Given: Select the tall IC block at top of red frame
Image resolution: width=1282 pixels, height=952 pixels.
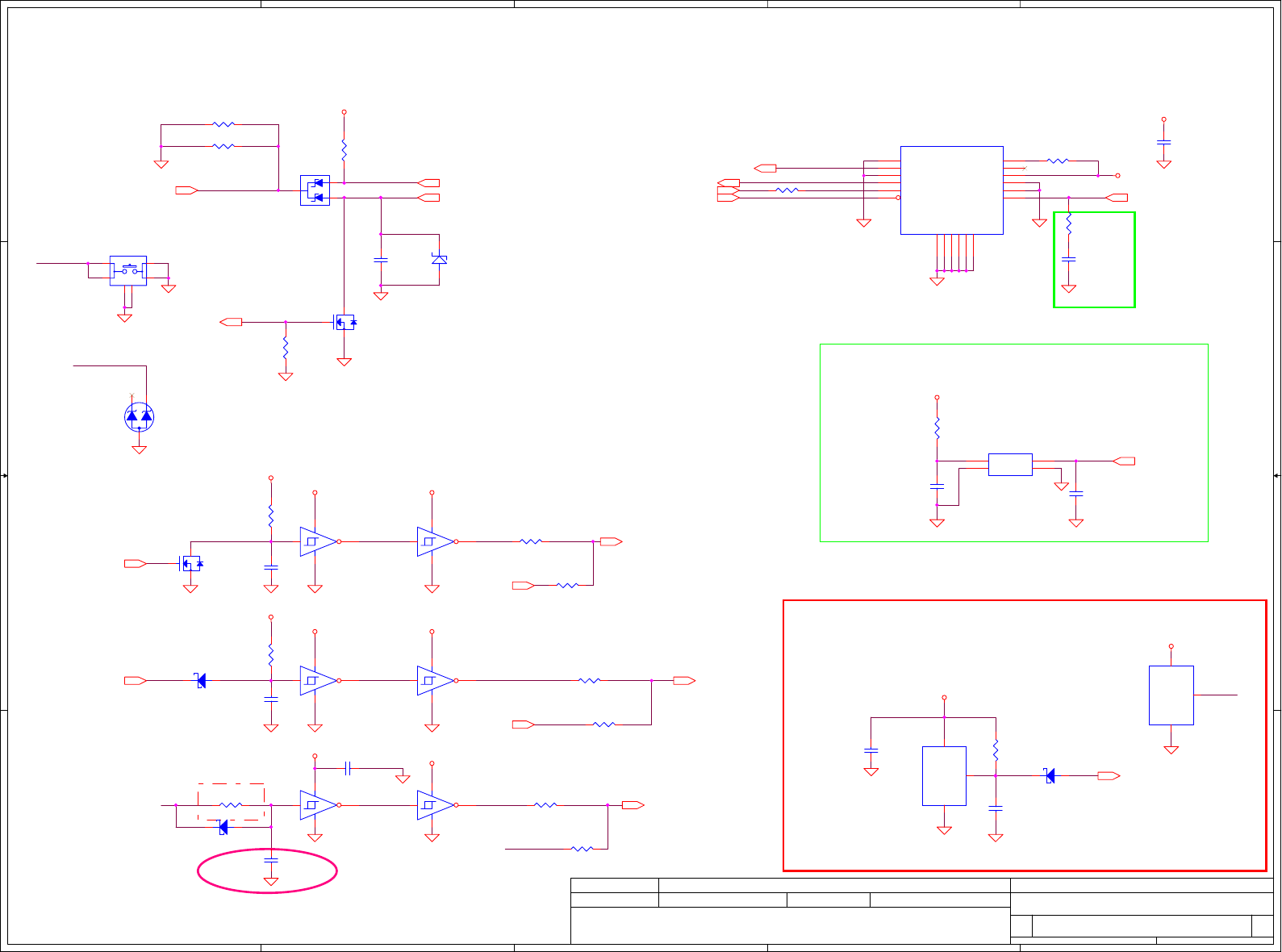Looking at the screenshot, I should click(x=1171, y=695).
